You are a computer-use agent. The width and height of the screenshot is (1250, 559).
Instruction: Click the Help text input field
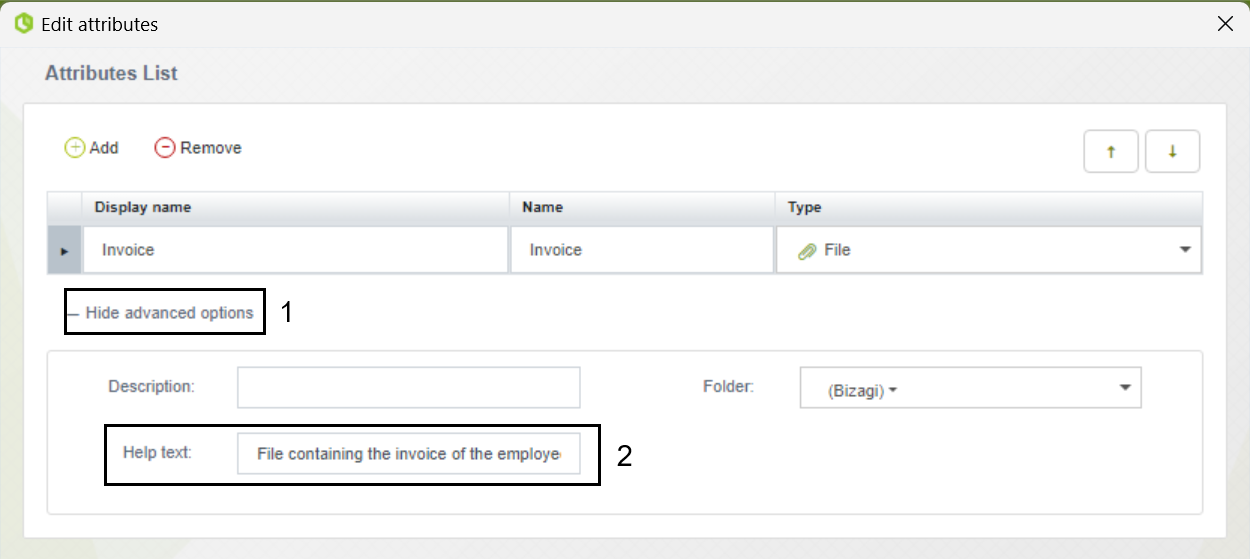pyautogui.click(x=408, y=453)
